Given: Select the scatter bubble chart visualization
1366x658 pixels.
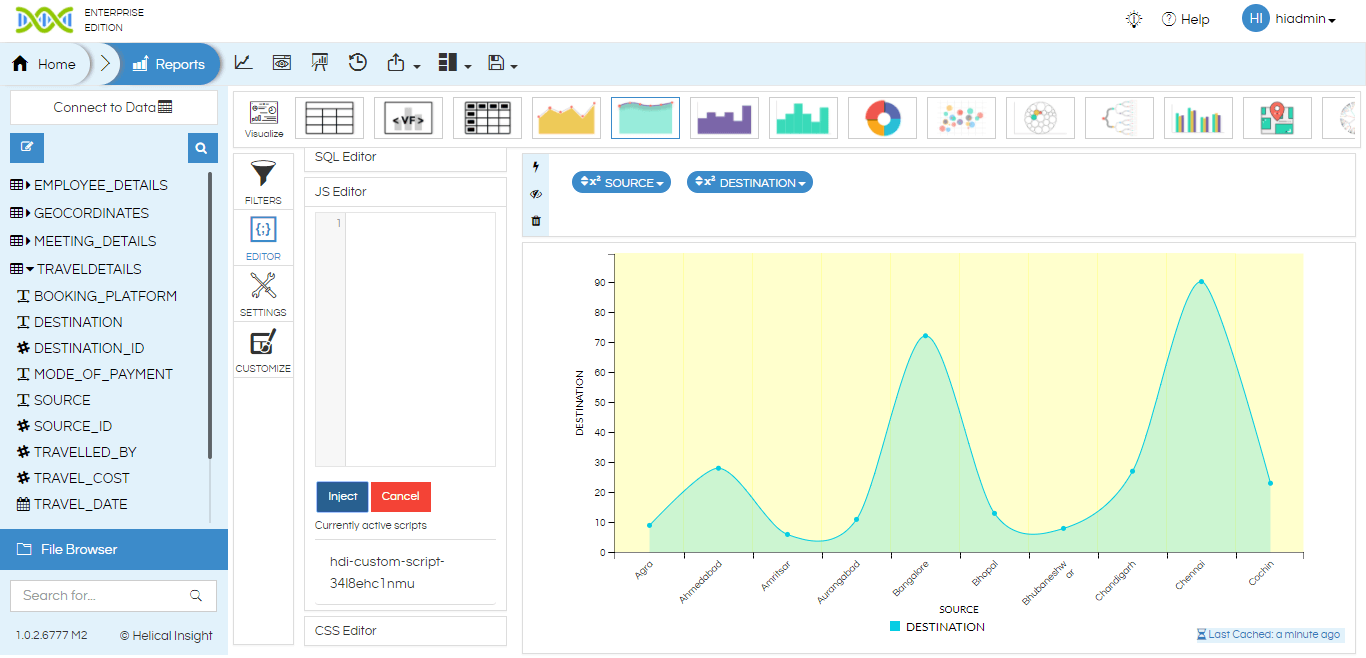Looking at the screenshot, I should pos(961,118).
